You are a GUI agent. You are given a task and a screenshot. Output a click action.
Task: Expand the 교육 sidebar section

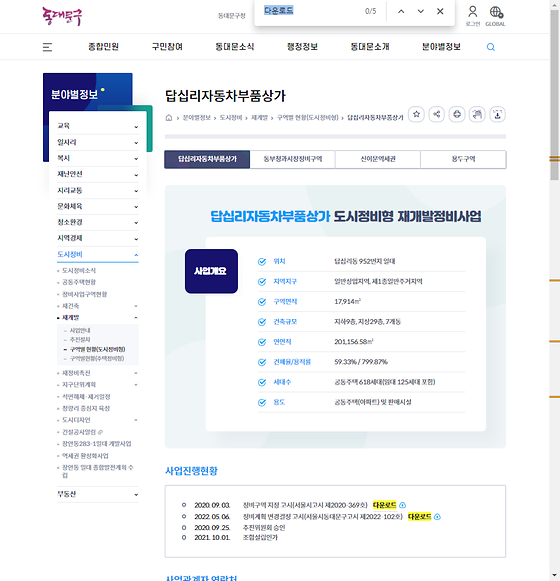point(97,126)
